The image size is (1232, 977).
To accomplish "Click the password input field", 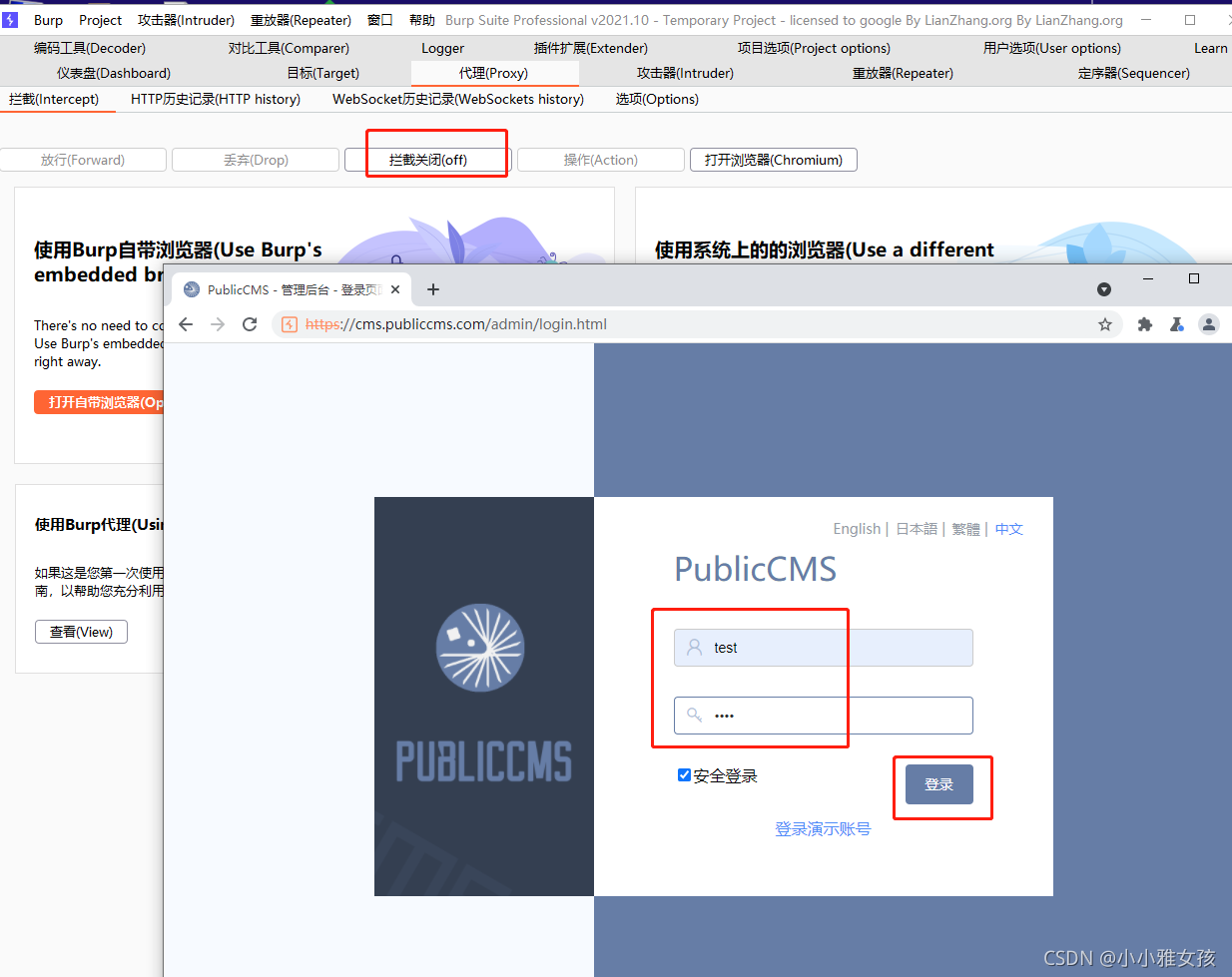I will pos(824,716).
